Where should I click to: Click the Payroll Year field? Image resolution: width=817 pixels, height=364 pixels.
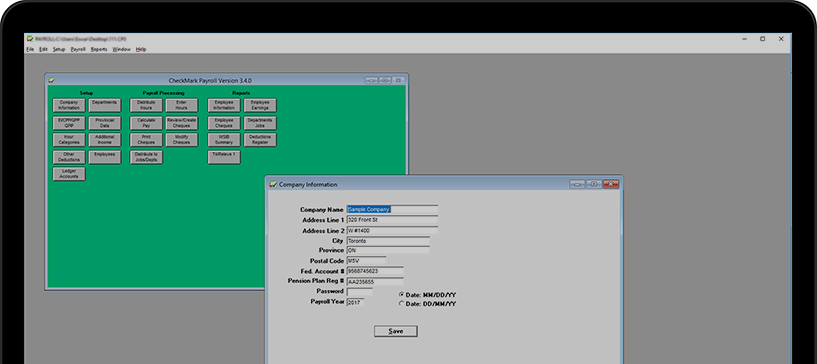(x=355, y=302)
